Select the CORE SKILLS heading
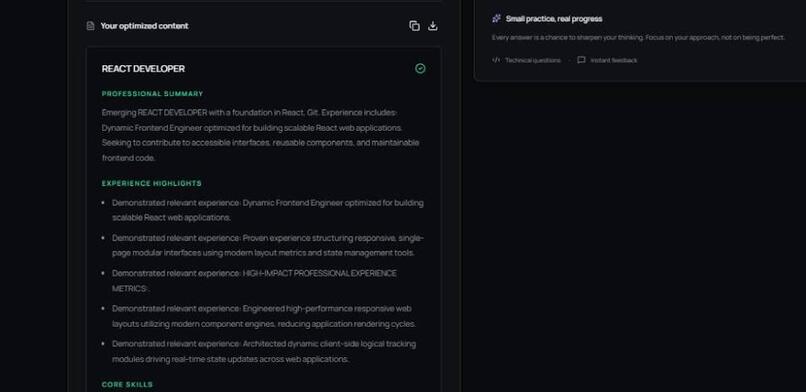 tap(127, 385)
